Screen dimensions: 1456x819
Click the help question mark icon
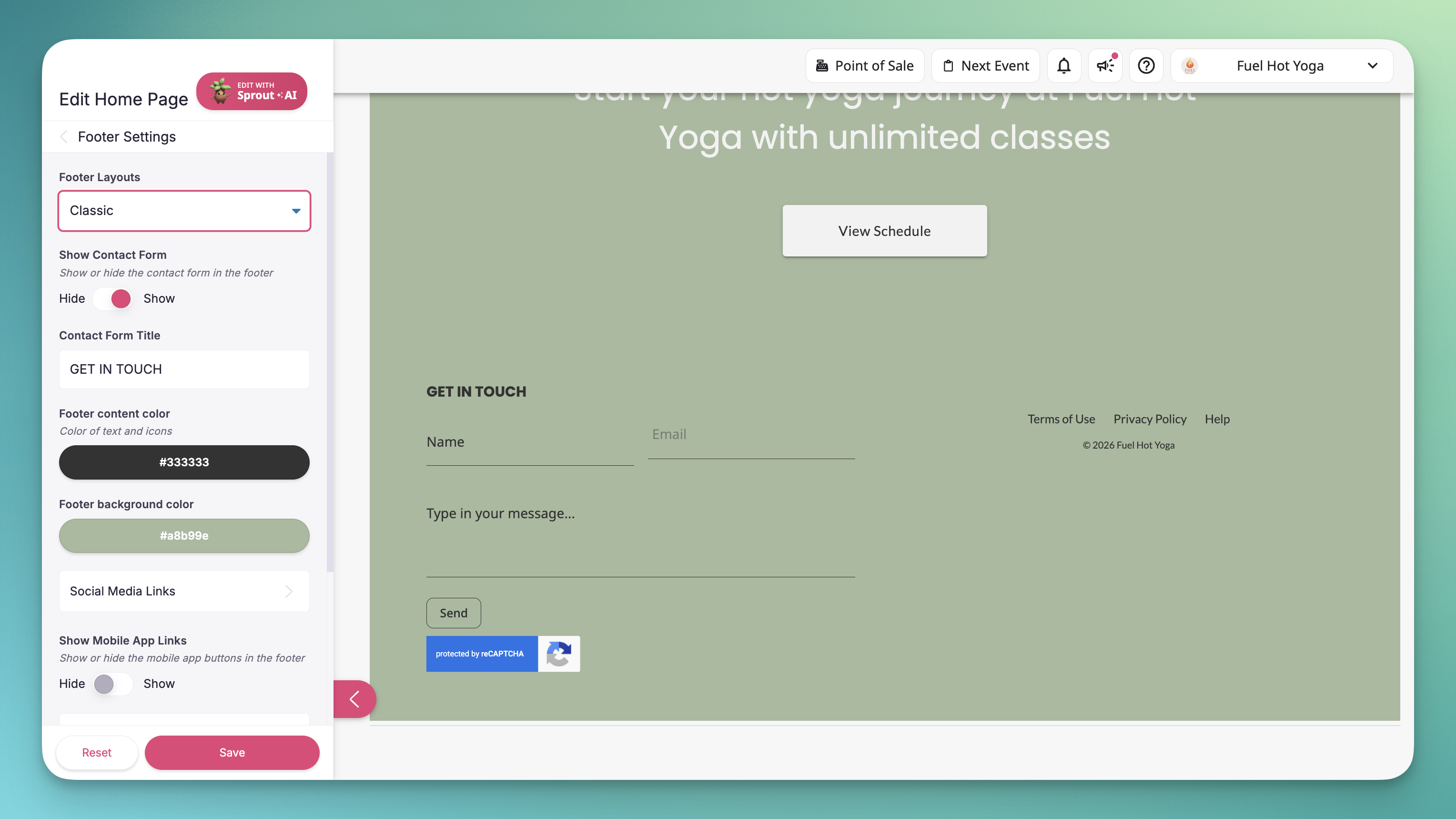pyautogui.click(x=1146, y=66)
